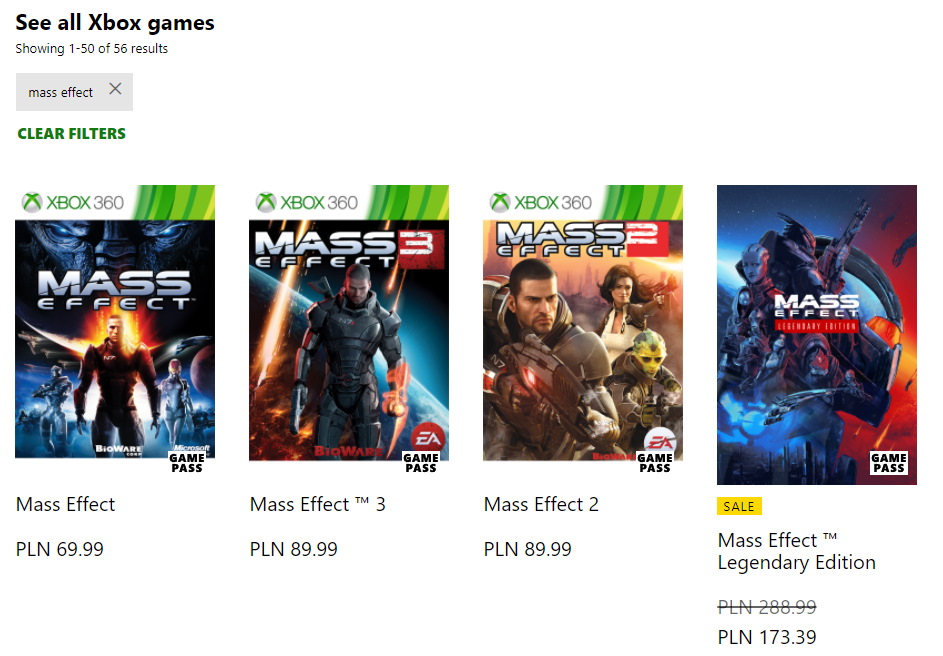Click the CLEAR FILTERS link
Screen dimensions: 943x656
(x=72, y=134)
